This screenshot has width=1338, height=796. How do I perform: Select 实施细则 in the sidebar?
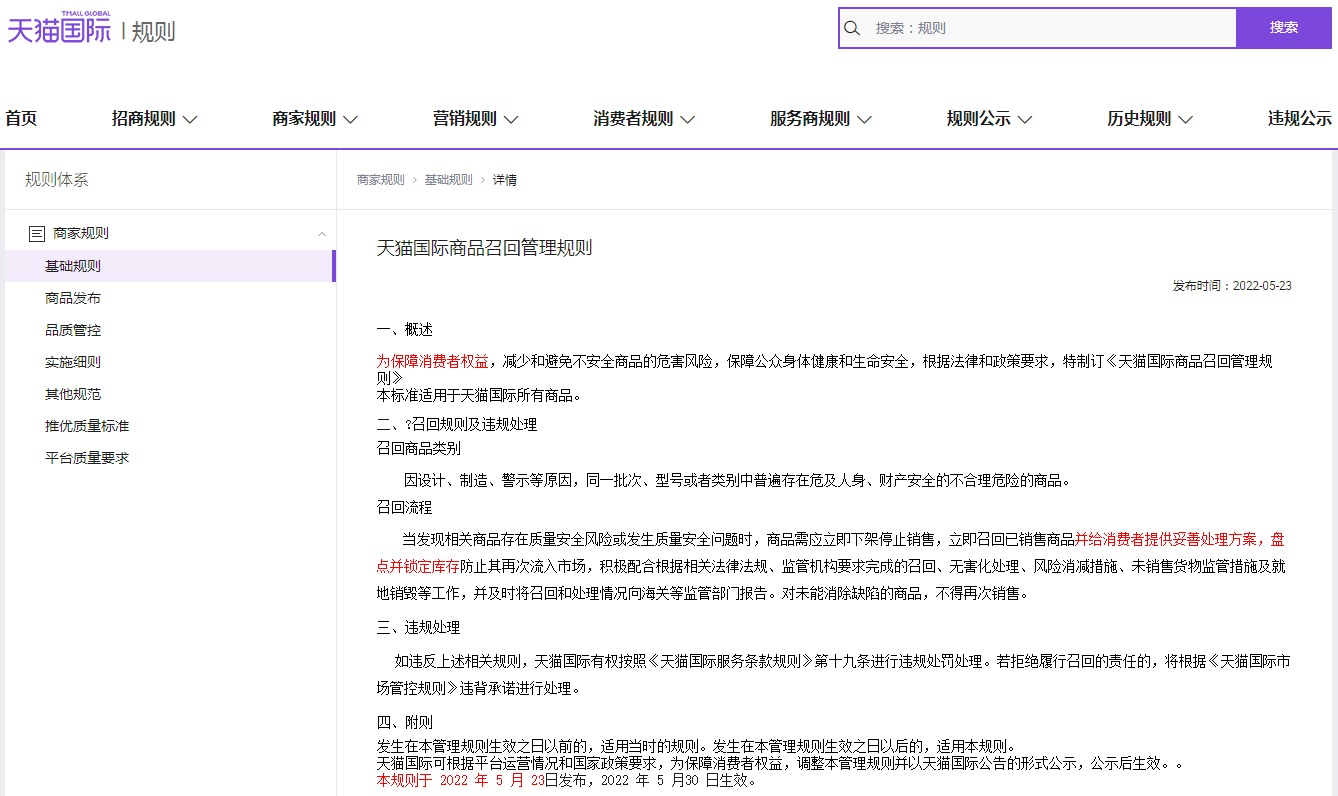click(x=73, y=362)
